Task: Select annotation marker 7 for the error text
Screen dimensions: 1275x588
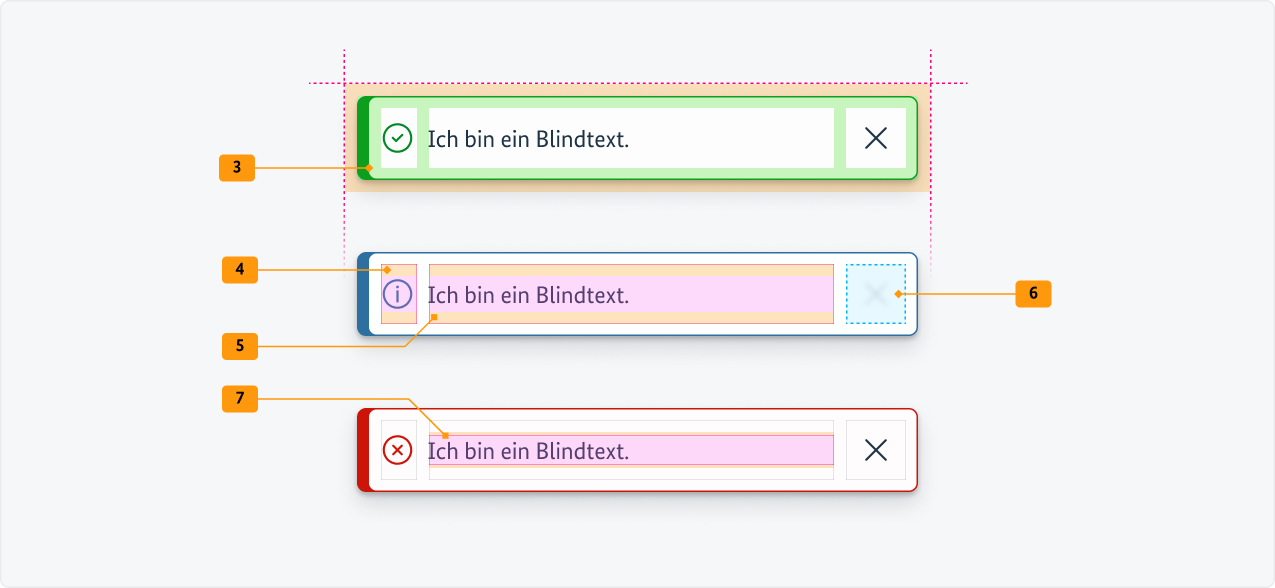Action: 239,399
